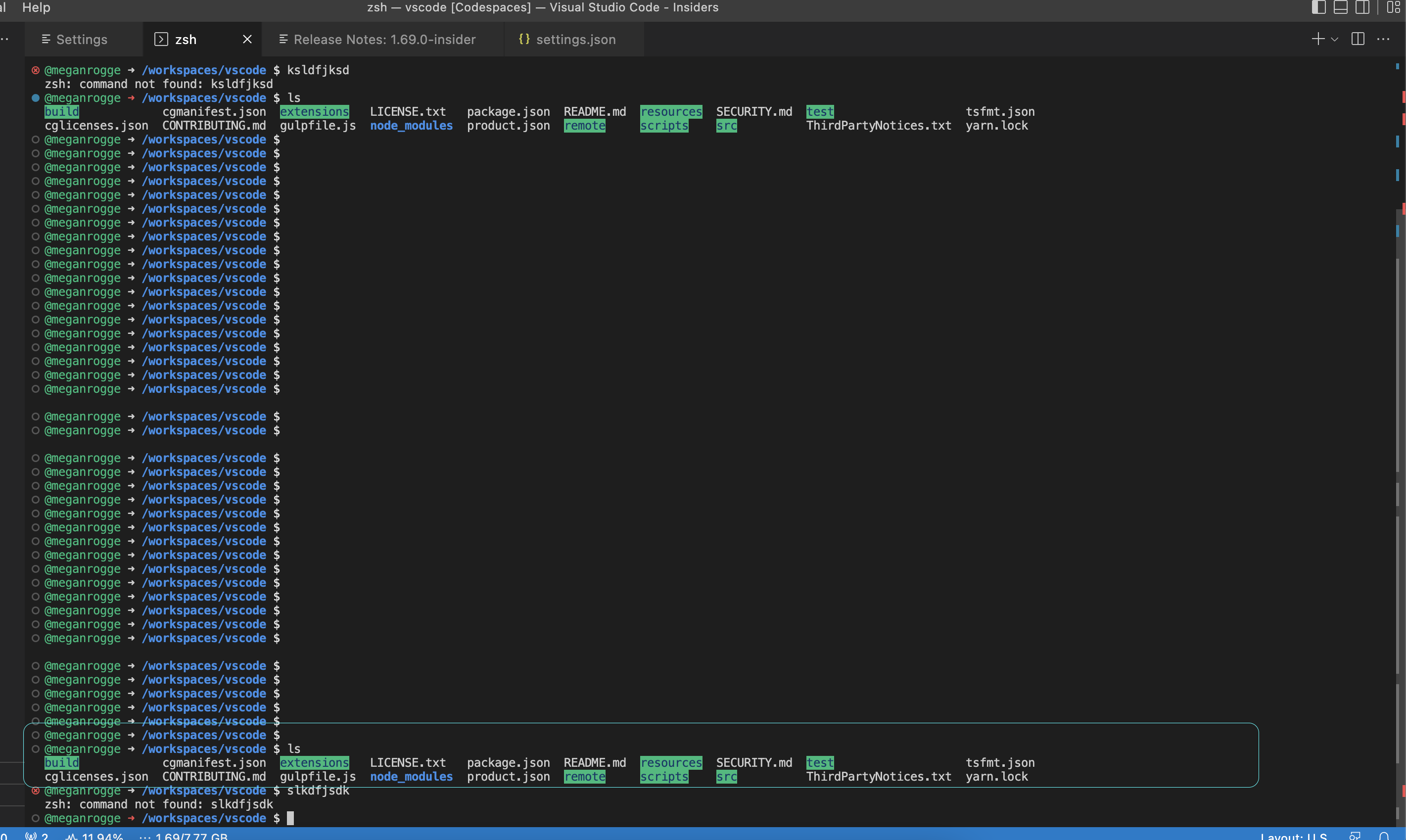Open the More Actions ellipsis in the tab bar

tap(1383, 39)
